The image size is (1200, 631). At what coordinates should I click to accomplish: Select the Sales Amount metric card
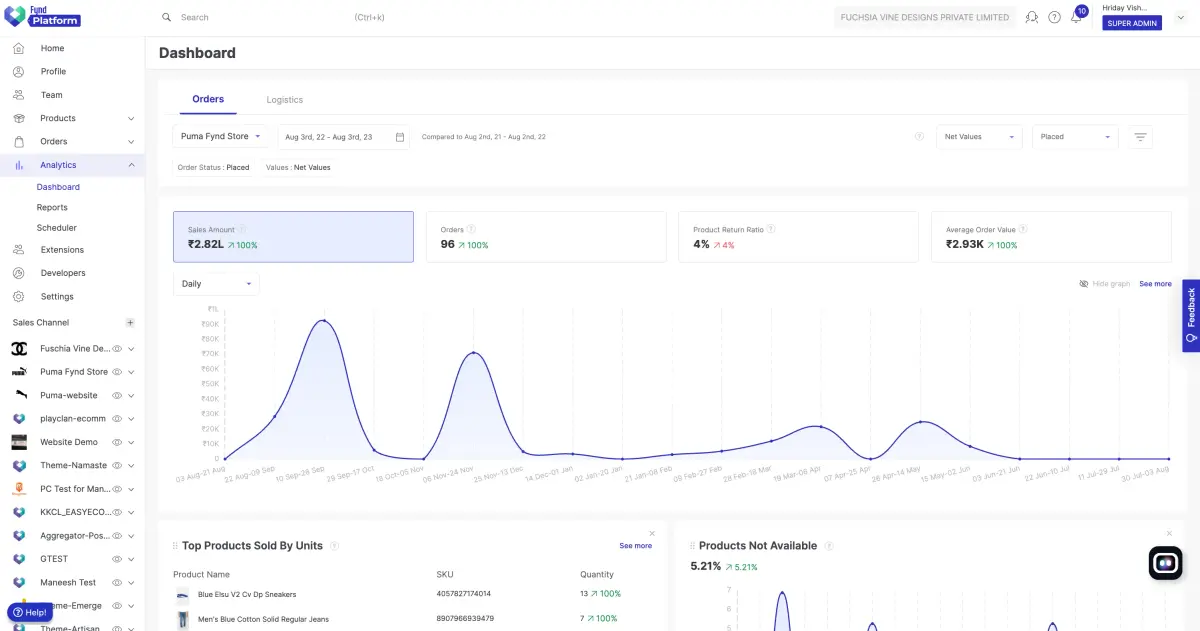click(x=293, y=237)
